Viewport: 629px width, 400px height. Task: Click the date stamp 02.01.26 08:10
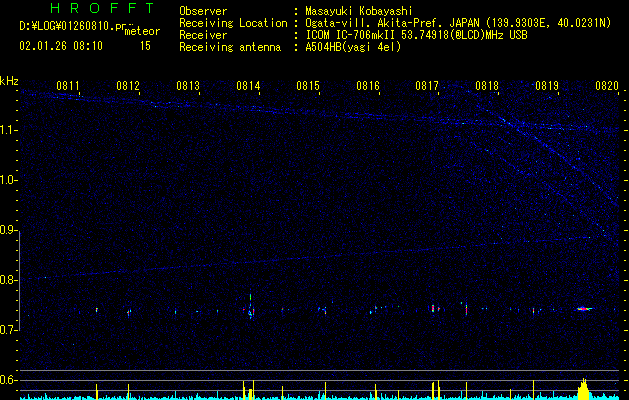(x=61, y=46)
